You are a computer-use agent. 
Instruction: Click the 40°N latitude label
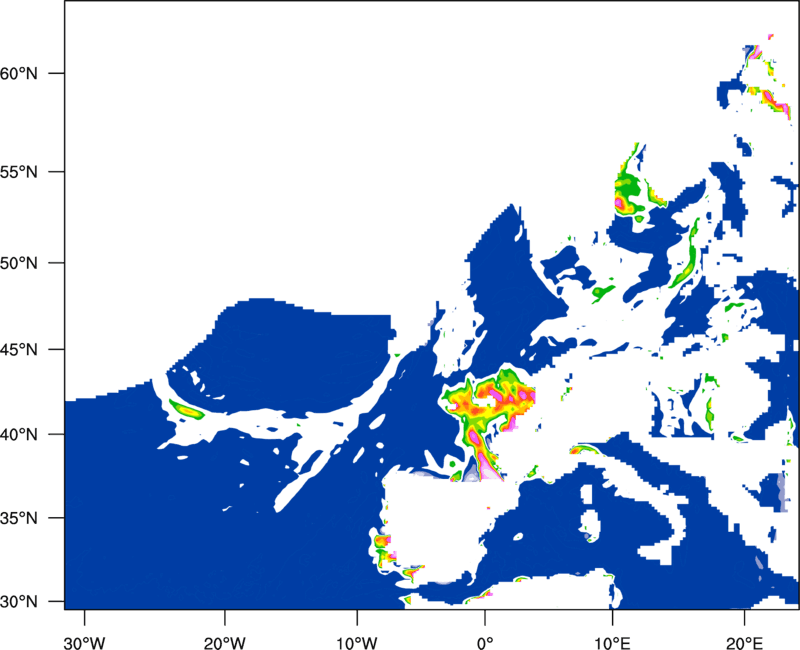tap(19, 435)
